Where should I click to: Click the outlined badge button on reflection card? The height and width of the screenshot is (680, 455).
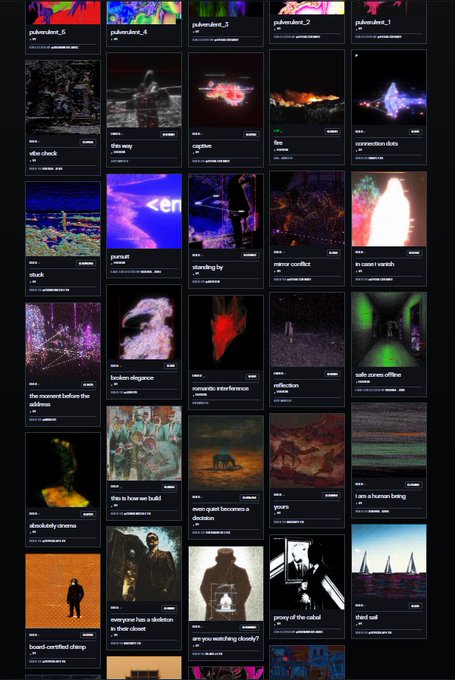pyautogui.click(x=332, y=374)
